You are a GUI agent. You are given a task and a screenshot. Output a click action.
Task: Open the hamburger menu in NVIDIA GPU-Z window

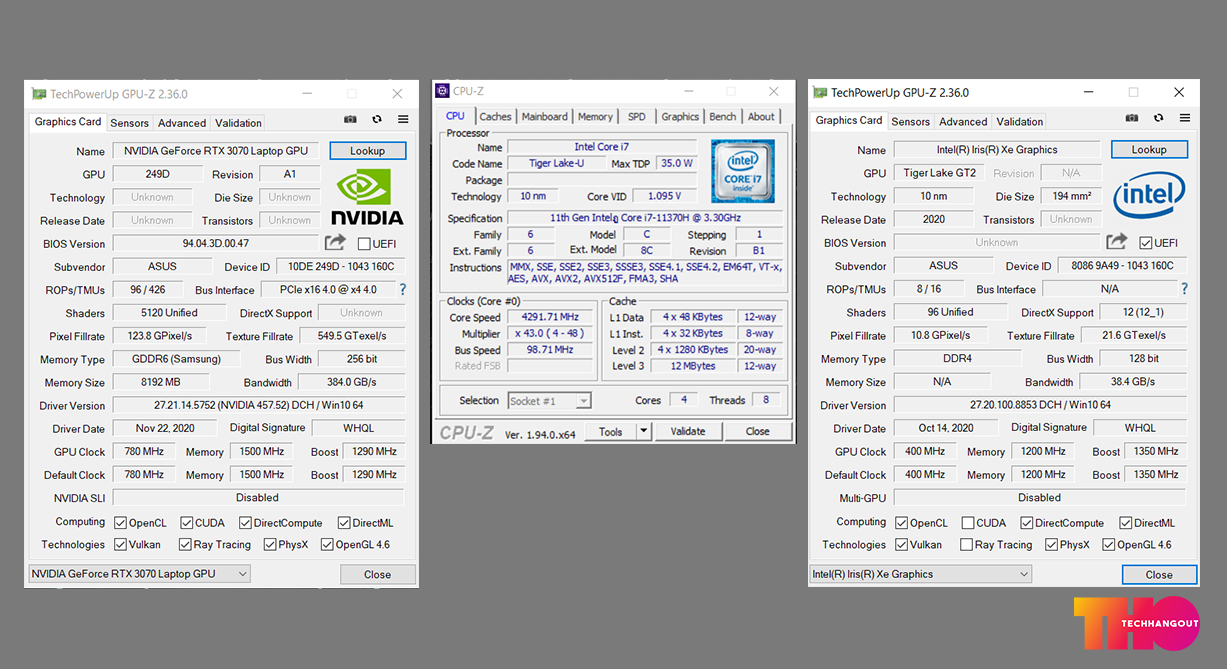[x=403, y=119]
